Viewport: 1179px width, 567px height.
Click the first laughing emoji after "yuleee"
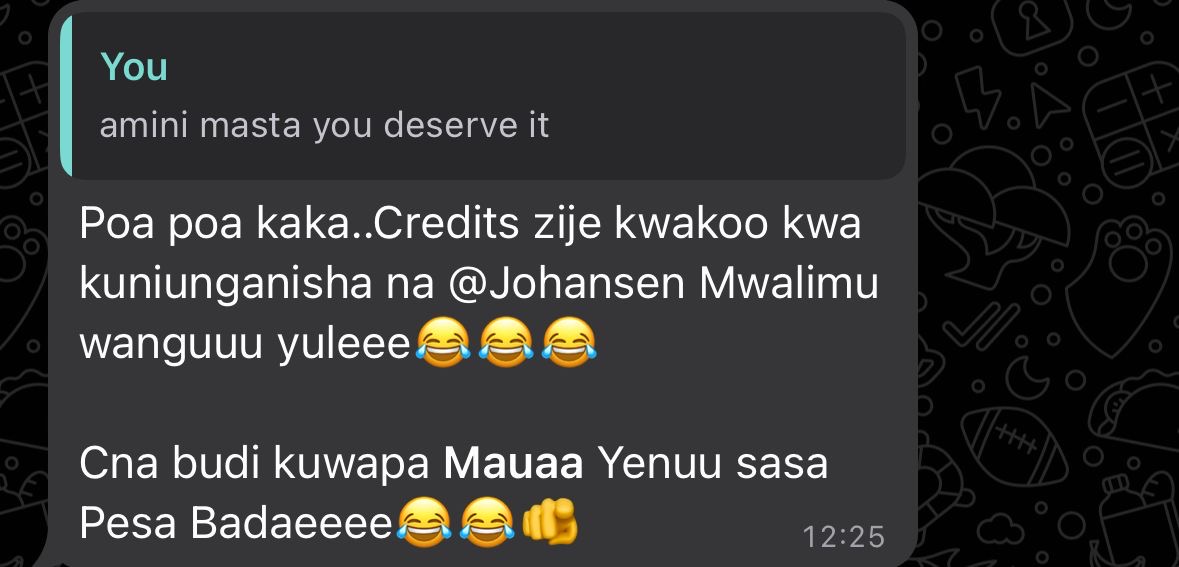(443, 342)
